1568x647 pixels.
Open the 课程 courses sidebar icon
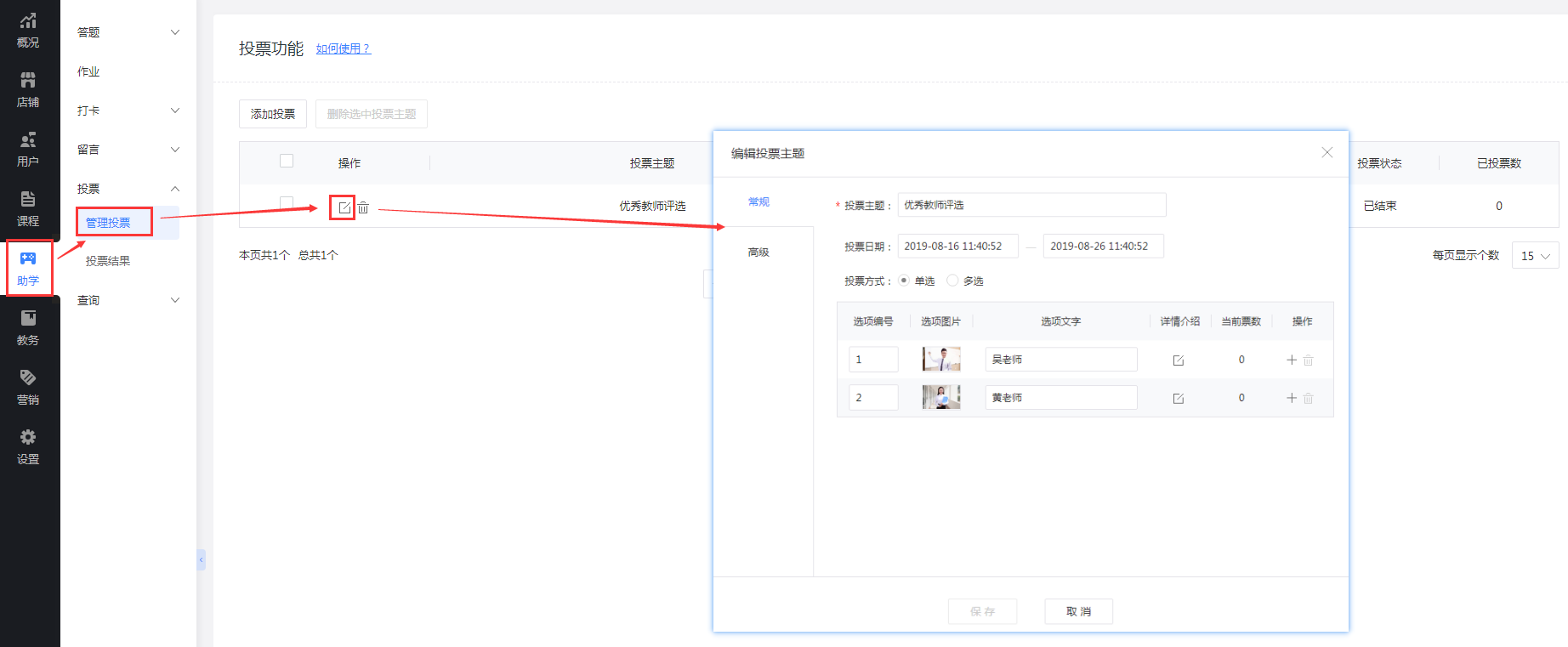click(x=28, y=209)
